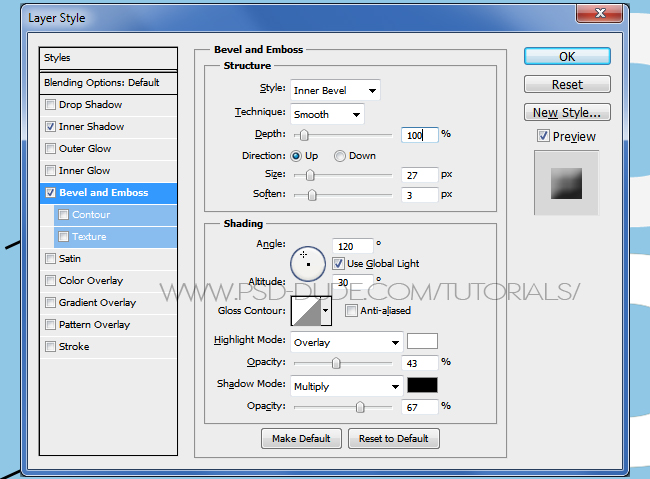Image resolution: width=650 pixels, height=479 pixels.
Task: Enable the Stroke checkbox
Action: click(x=50, y=346)
